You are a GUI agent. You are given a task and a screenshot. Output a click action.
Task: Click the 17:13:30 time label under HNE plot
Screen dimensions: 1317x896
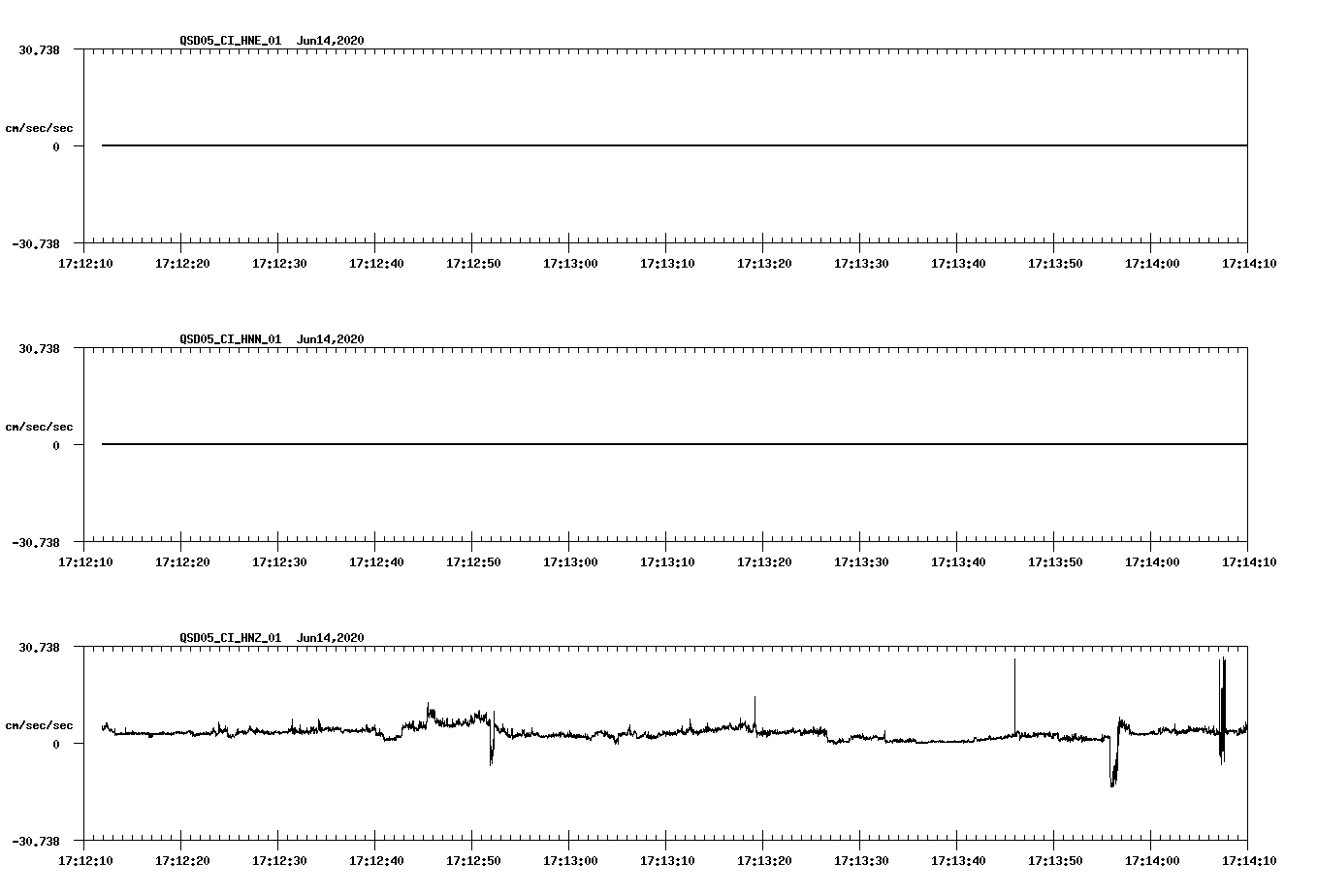click(861, 263)
